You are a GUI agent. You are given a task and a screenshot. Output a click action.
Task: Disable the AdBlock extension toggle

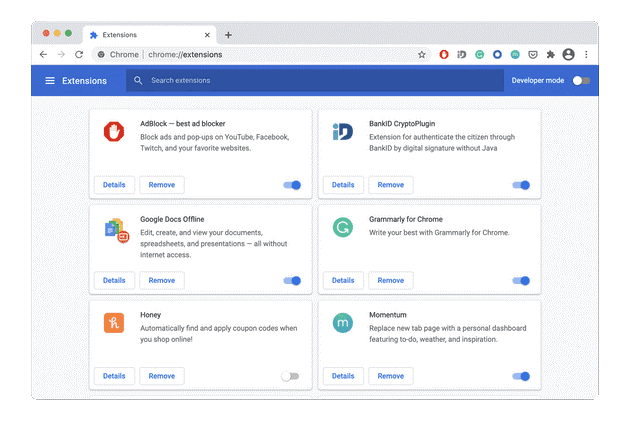click(x=292, y=185)
